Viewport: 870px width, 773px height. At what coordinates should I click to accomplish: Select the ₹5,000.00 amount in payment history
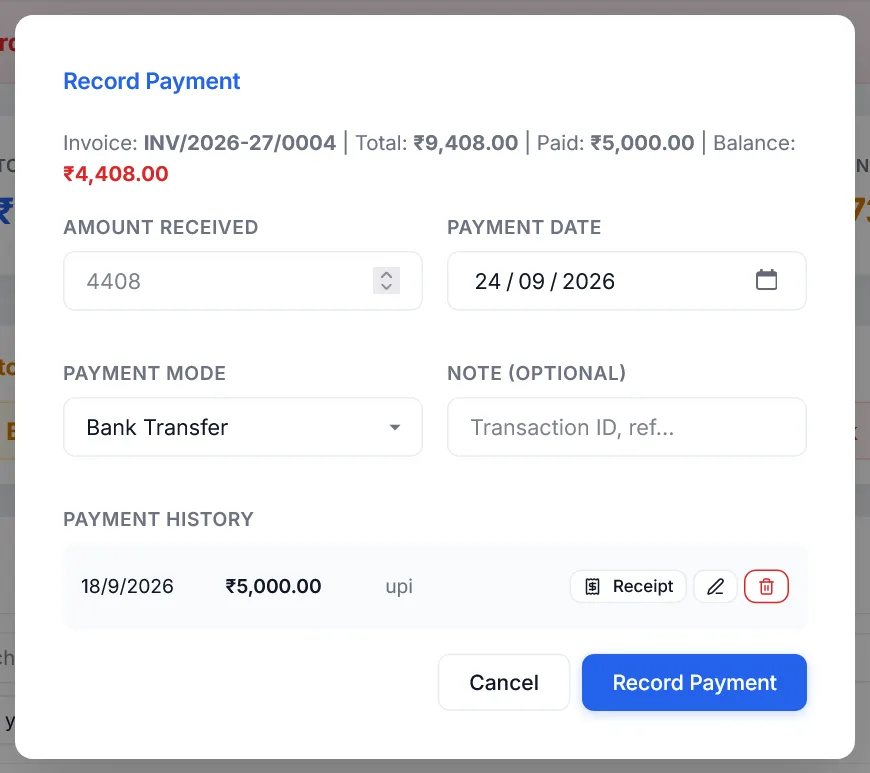point(273,586)
